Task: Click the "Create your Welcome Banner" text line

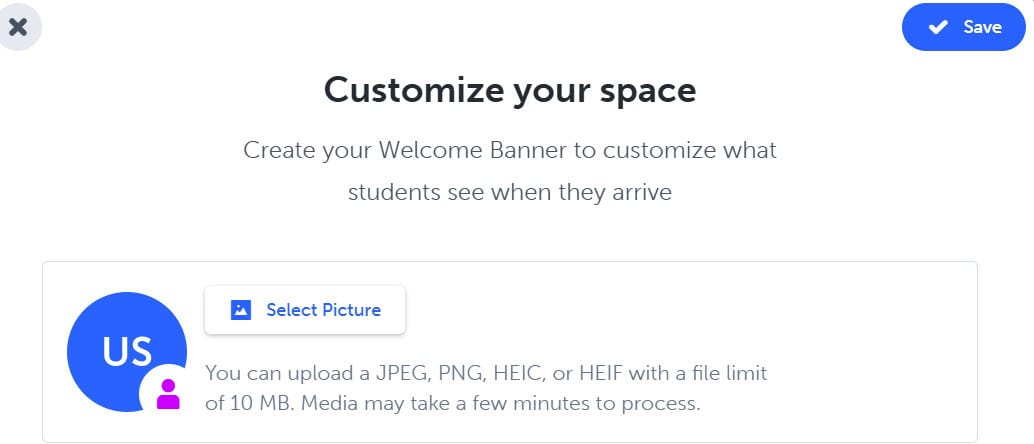Action: point(510,151)
